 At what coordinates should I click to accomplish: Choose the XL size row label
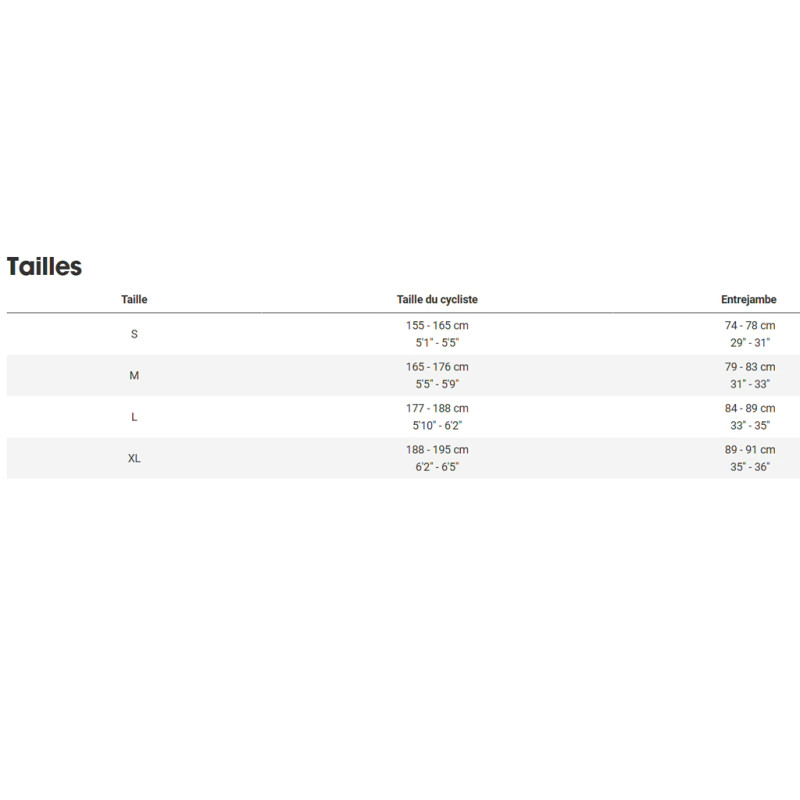pos(134,458)
